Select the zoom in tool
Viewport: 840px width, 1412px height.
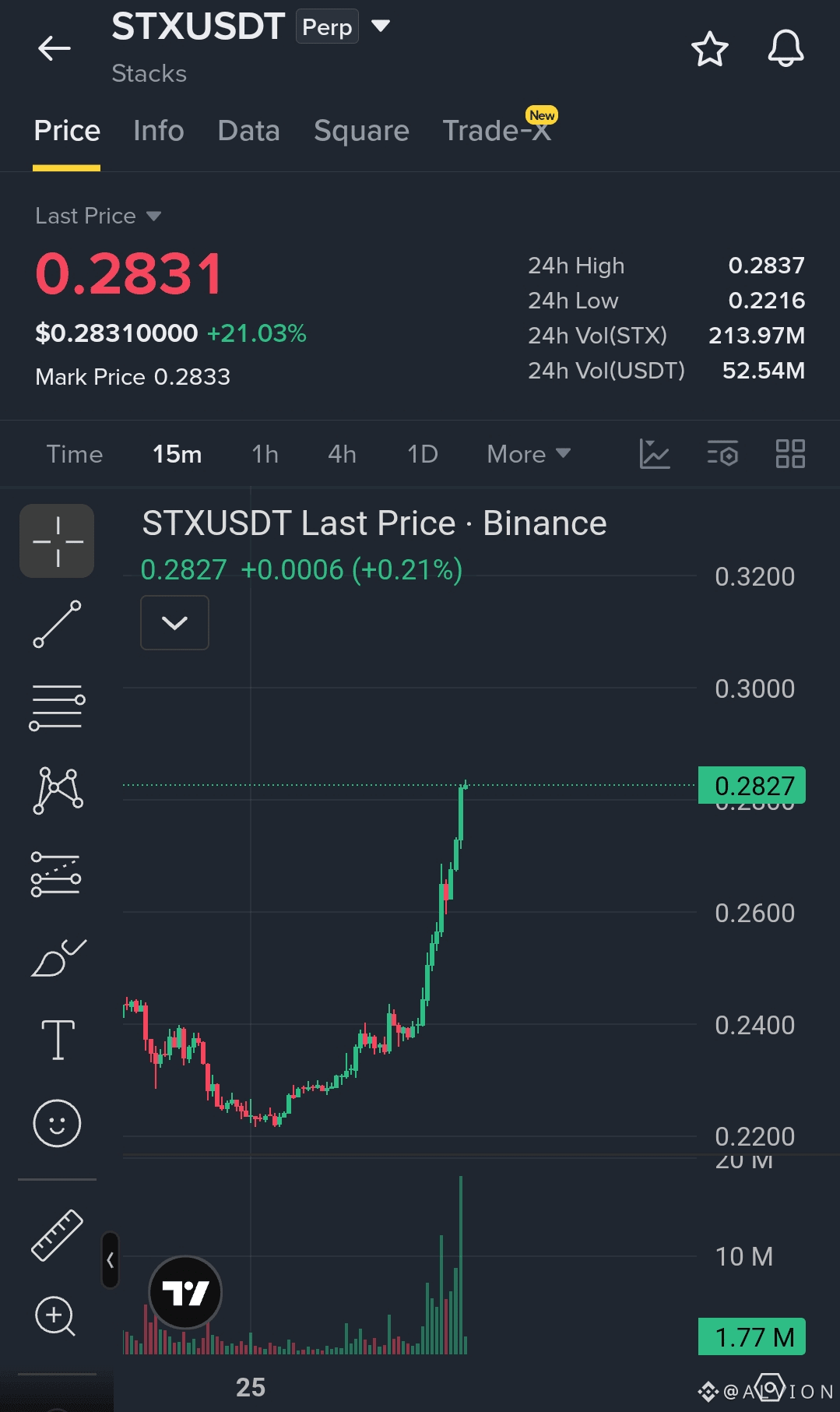click(55, 1317)
